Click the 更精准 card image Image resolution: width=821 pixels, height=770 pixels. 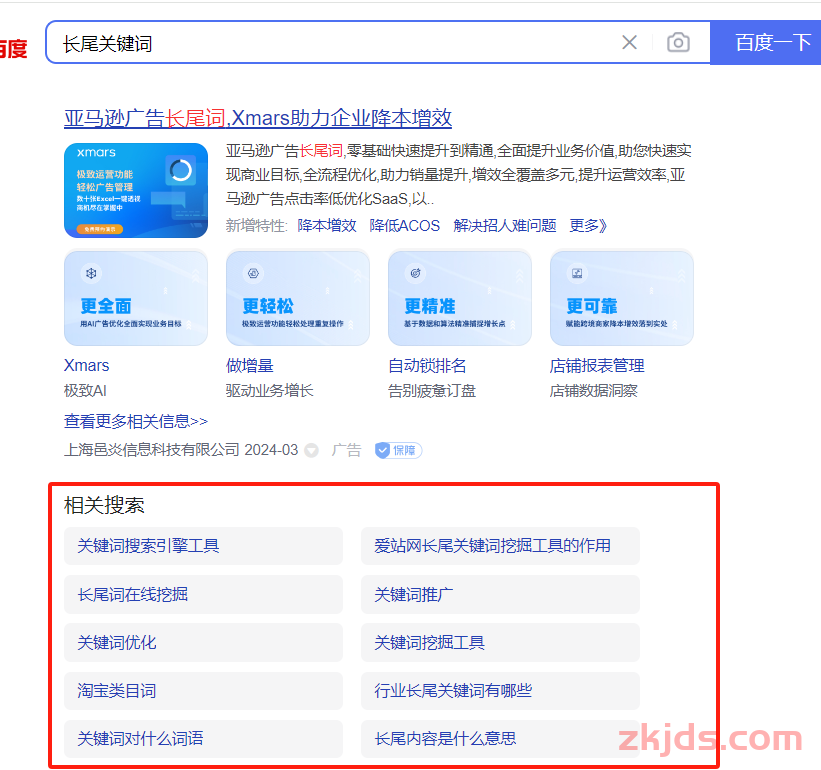click(460, 298)
